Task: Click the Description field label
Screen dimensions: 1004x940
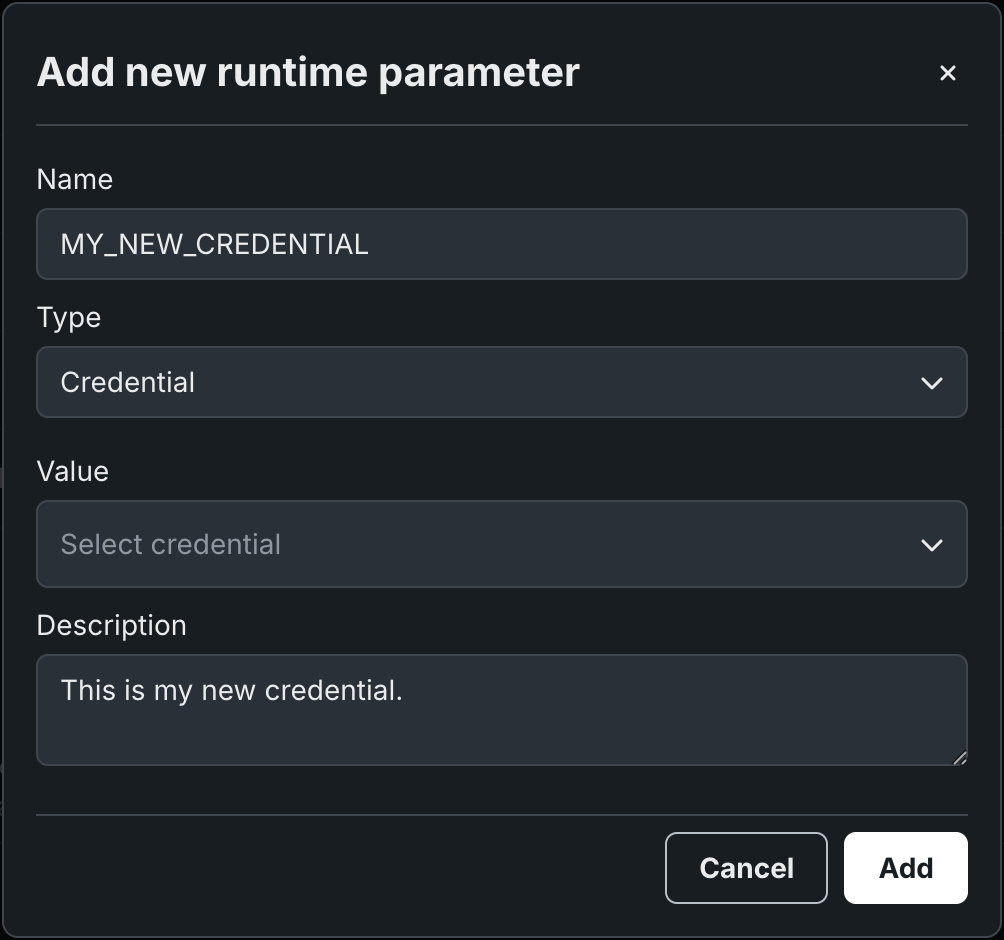Action: click(112, 626)
